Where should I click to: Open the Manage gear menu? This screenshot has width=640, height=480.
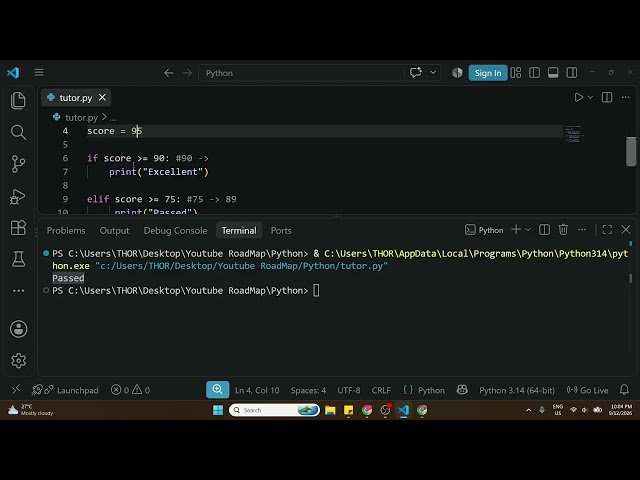[18, 360]
